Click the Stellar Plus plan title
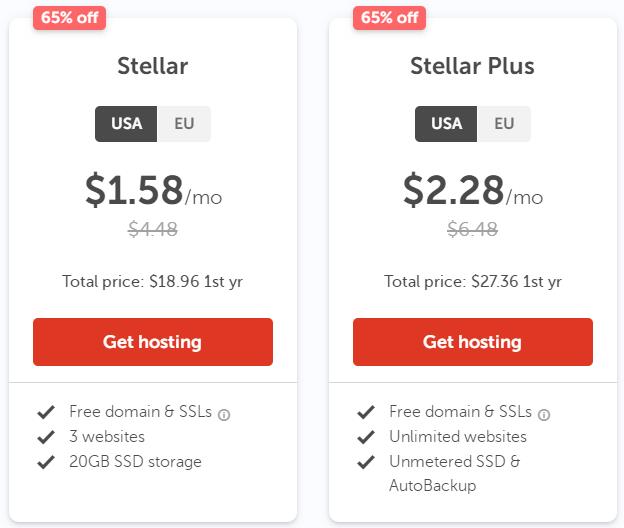The image size is (624, 528). click(x=472, y=67)
